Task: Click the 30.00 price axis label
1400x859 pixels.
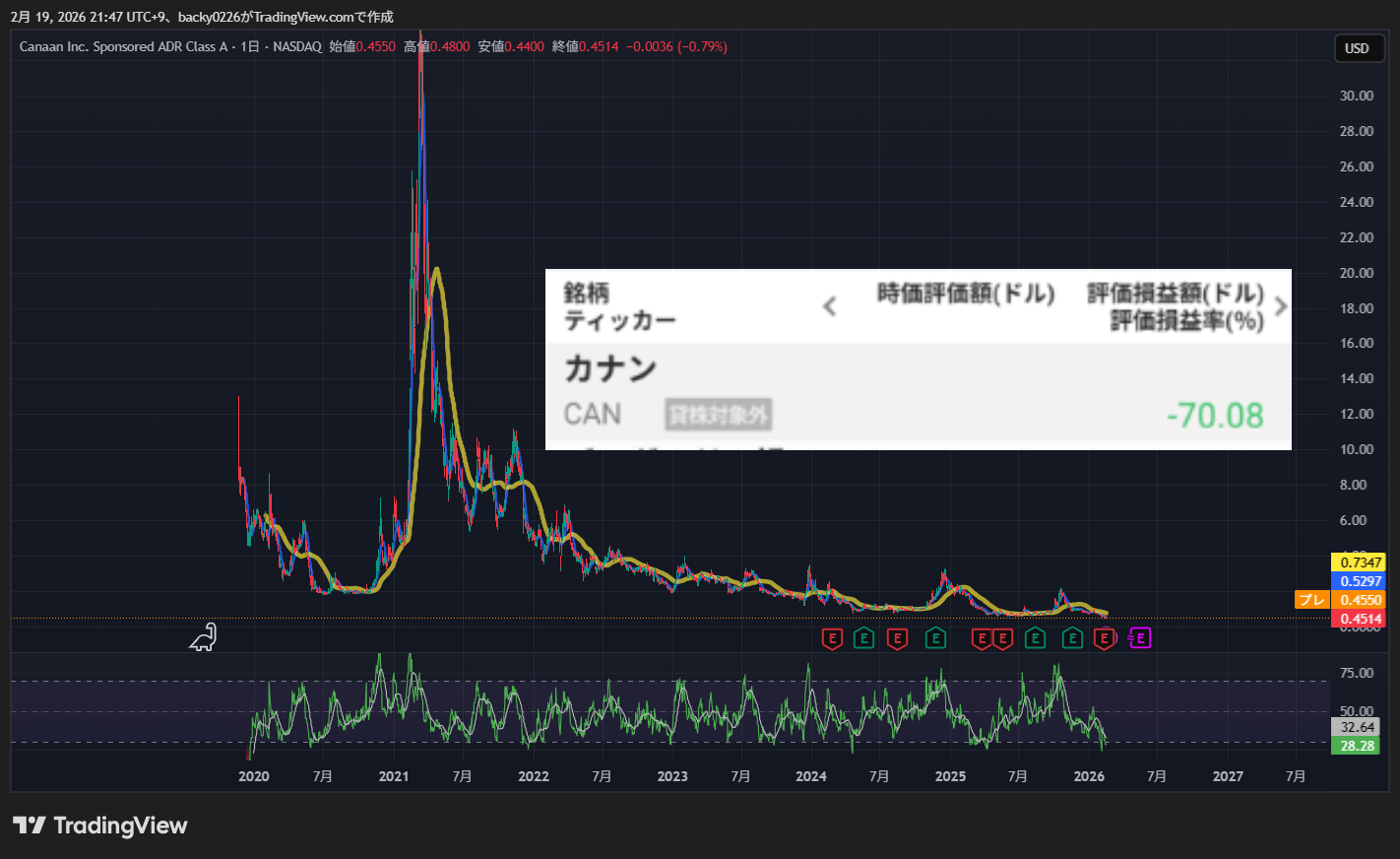Action: tap(1357, 96)
